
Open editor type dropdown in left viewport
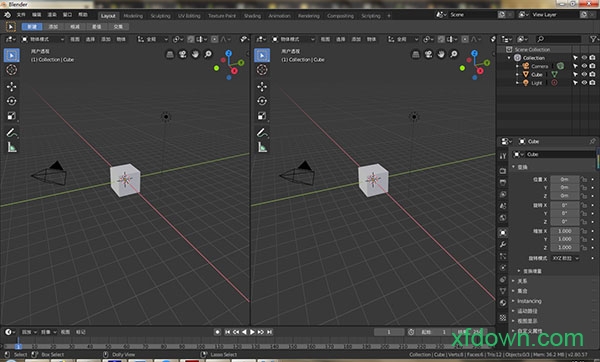coord(10,39)
